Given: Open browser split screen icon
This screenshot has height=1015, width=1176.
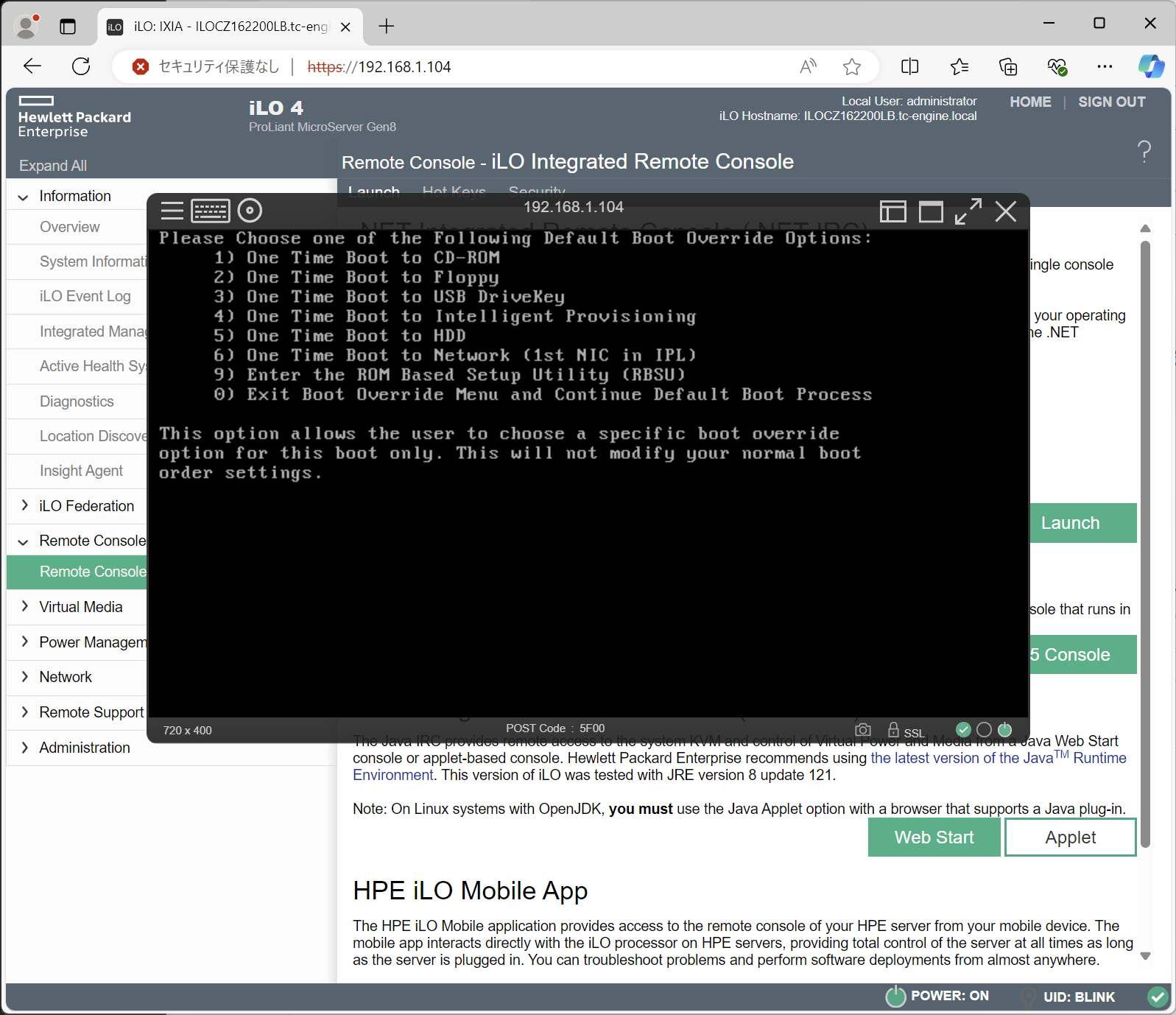Looking at the screenshot, I should tap(910, 67).
